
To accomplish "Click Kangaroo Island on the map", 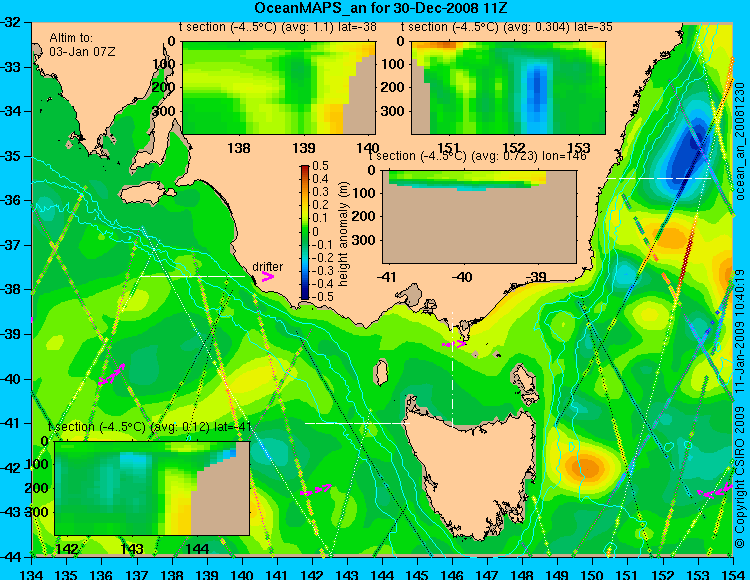I will tap(147, 195).
